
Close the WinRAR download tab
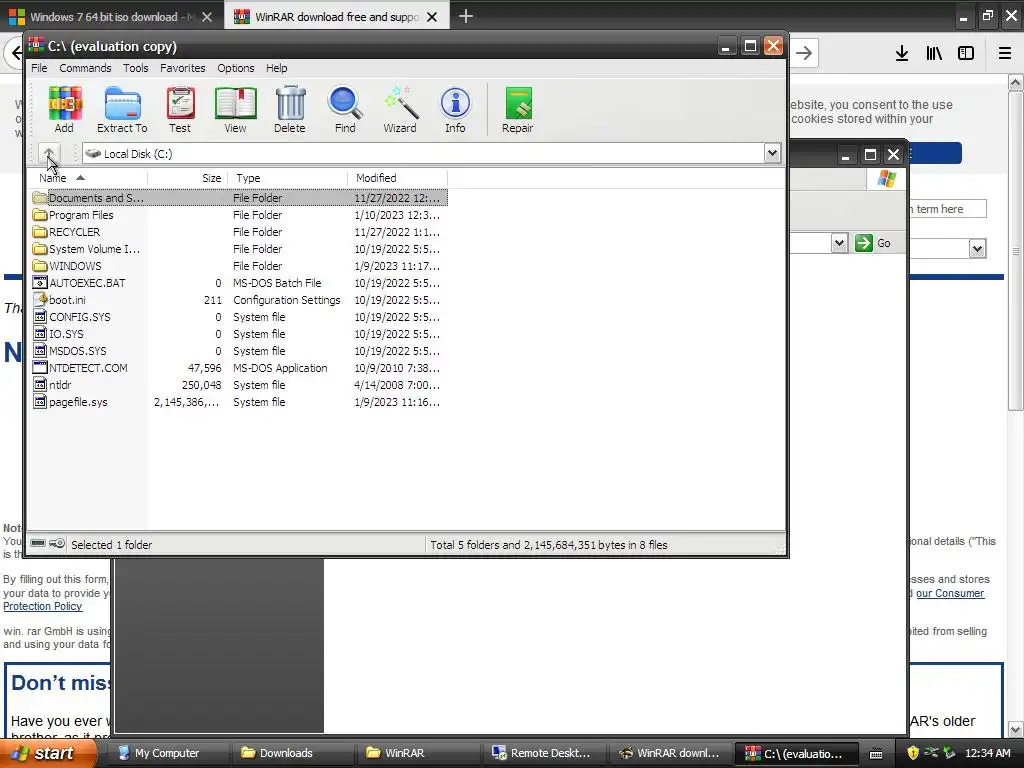click(432, 17)
